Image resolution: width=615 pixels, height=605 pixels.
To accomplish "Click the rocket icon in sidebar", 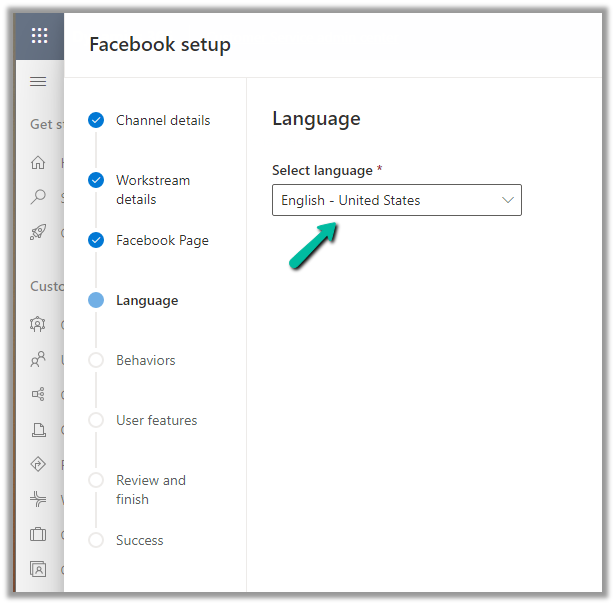I will (38, 232).
